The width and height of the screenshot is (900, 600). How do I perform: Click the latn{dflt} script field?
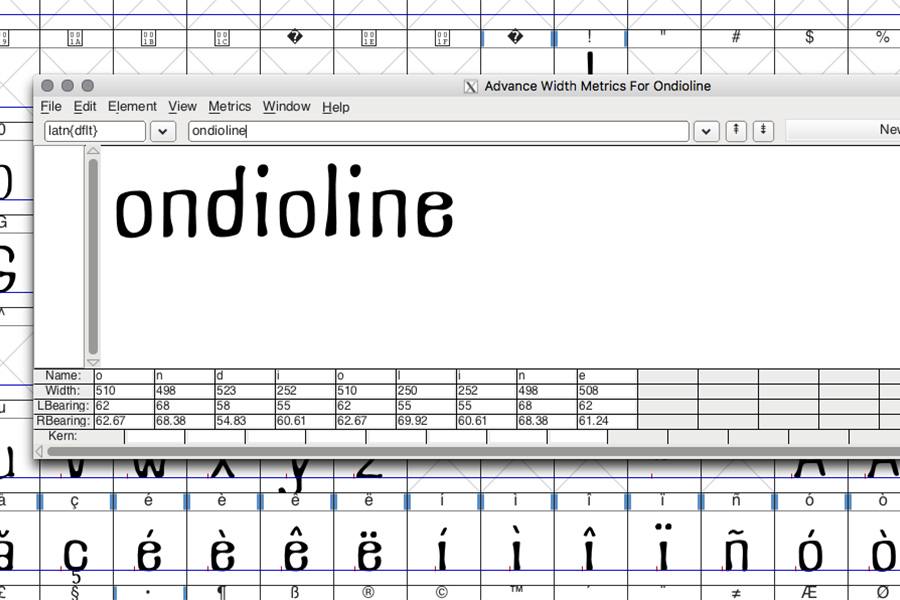[x=95, y=131]
